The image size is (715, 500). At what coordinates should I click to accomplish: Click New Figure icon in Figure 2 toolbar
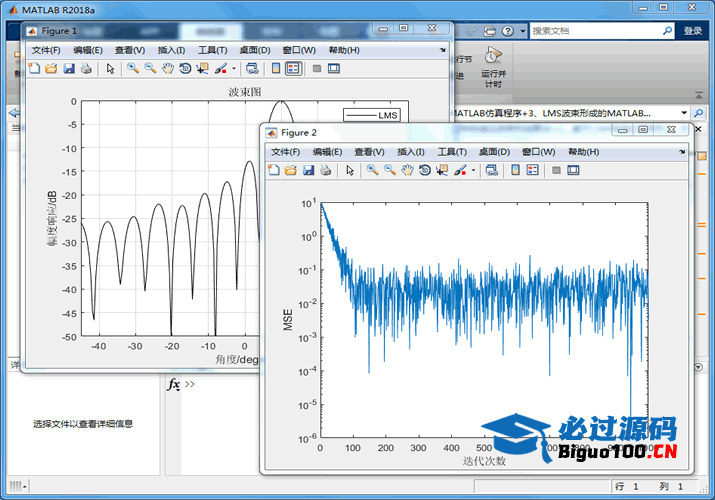pyautogui.click(x=274, y=170)
